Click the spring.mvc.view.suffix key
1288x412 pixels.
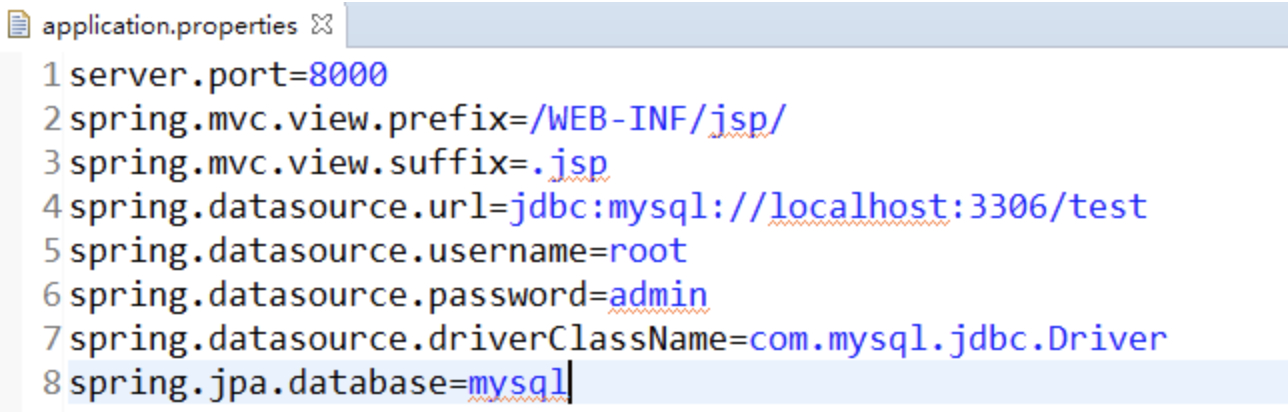point(289,164)
